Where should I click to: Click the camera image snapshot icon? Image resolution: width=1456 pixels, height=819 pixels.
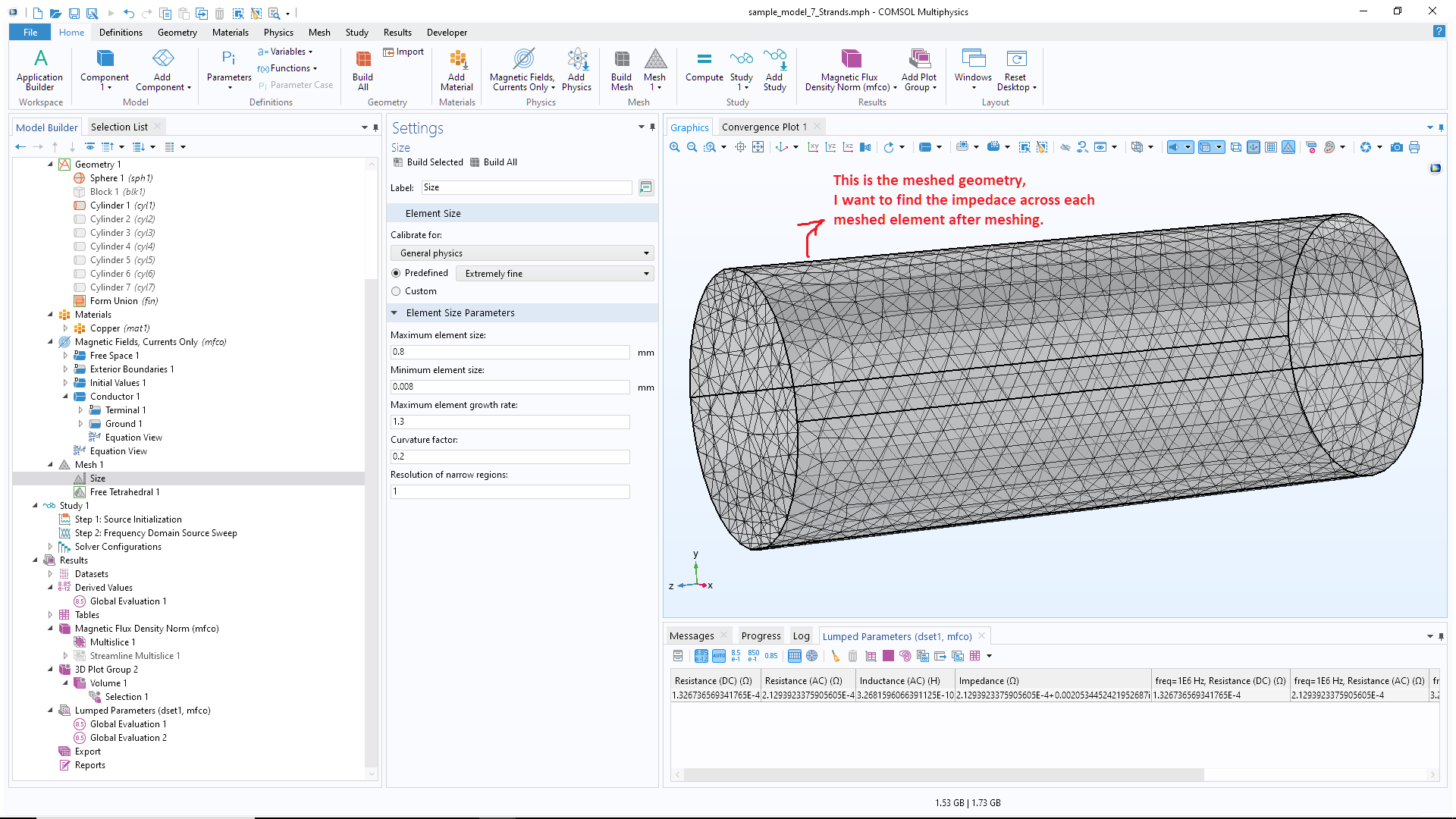1396,147
